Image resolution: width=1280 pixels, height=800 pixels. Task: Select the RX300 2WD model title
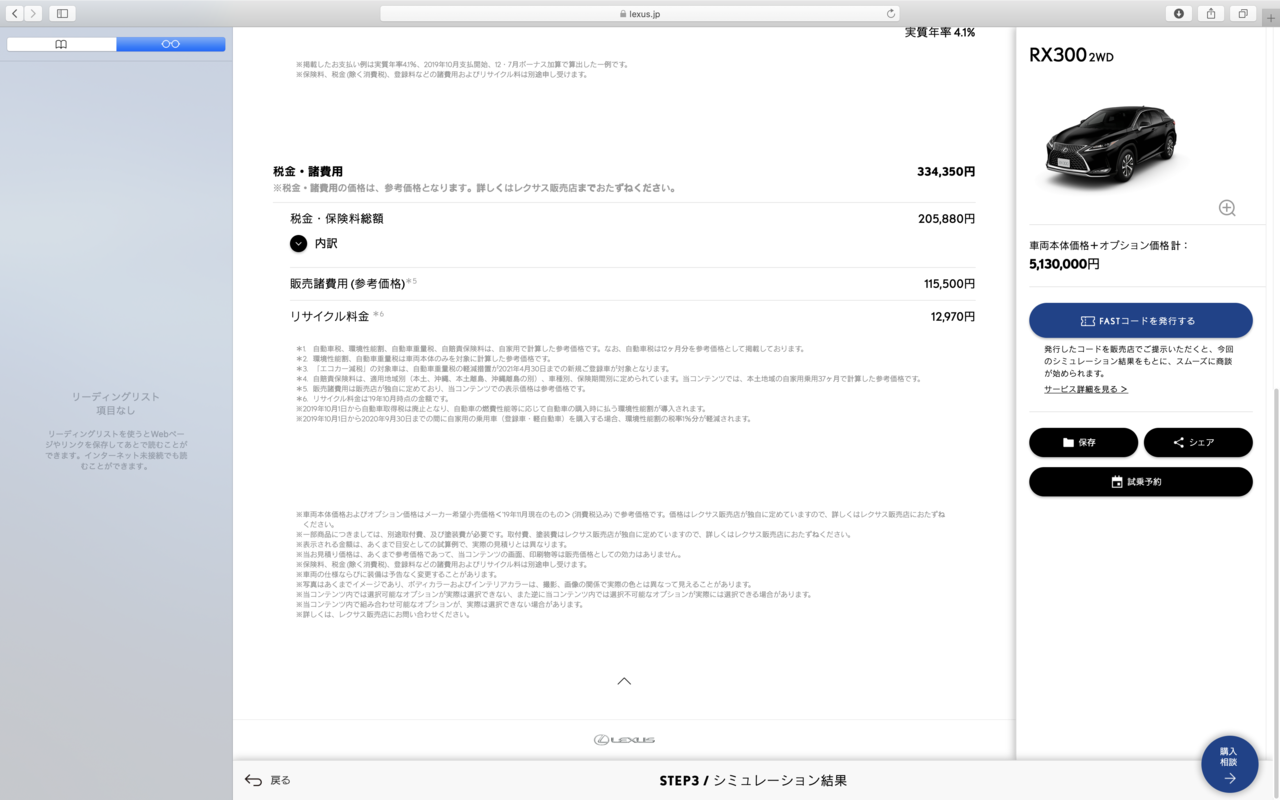pos(1071,56)
